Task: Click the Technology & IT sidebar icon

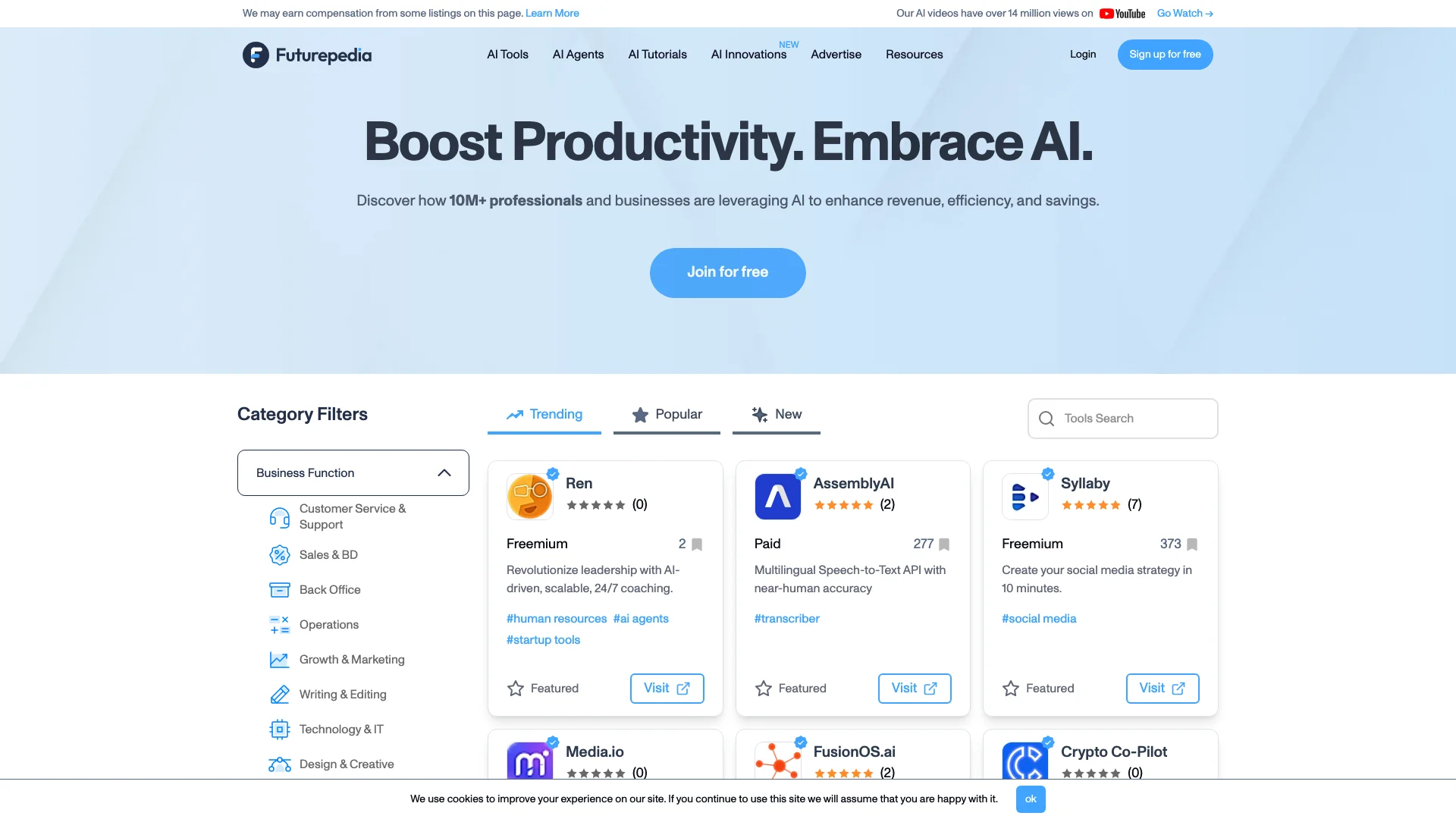Action: (x=279, y=729)
